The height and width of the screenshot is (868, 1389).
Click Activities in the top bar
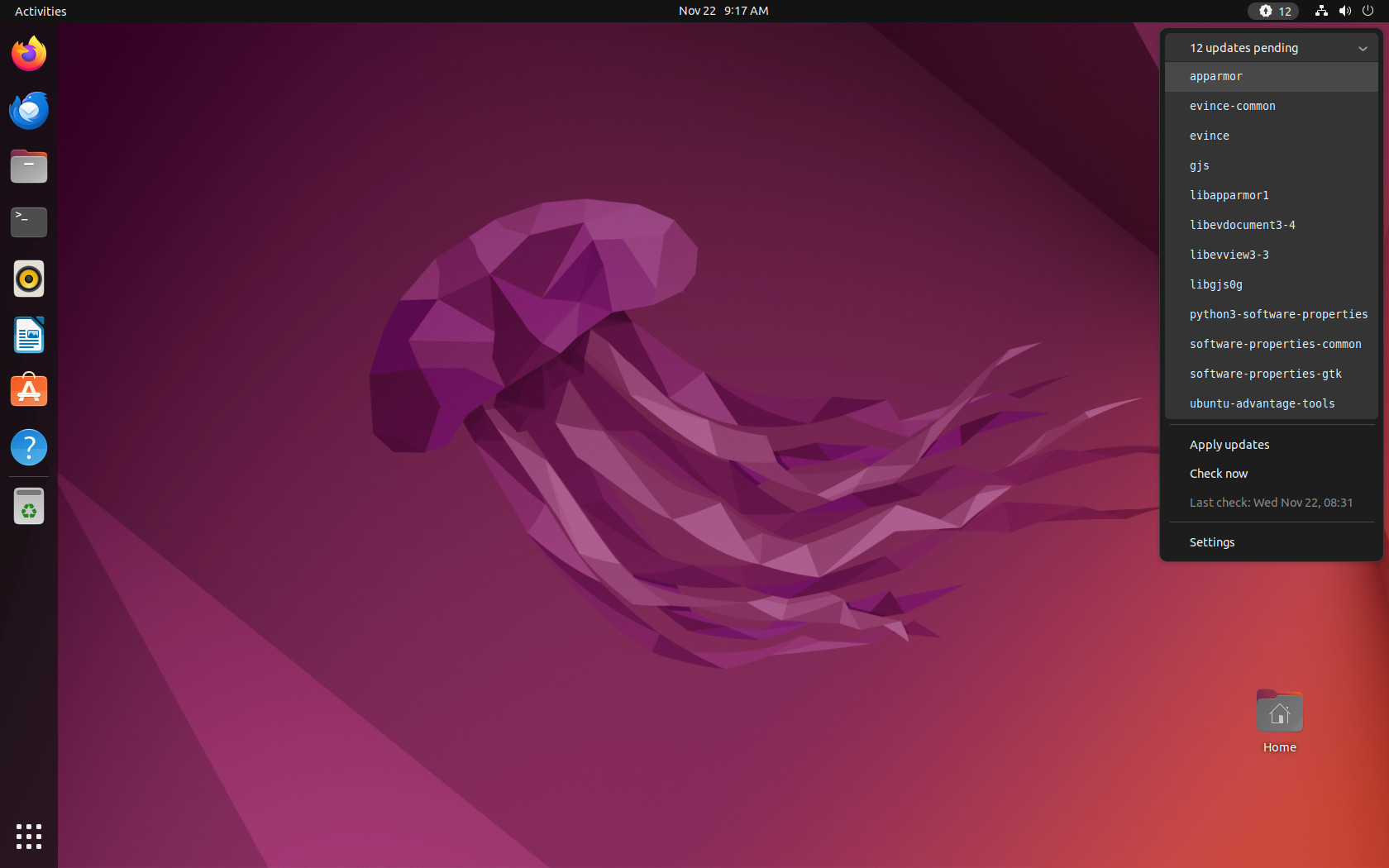[x=41, y=11]
